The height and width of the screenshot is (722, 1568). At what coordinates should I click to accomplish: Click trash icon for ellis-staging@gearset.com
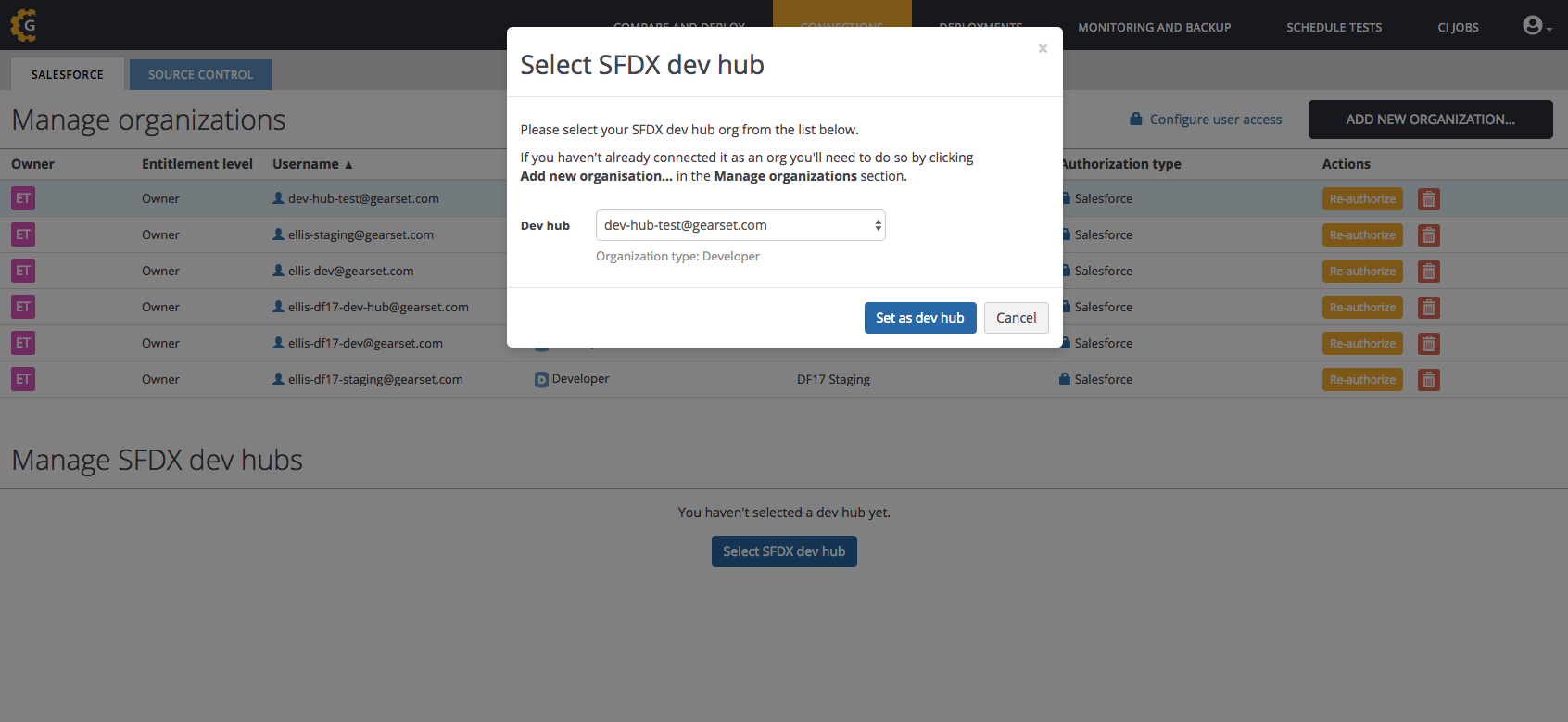tap(1428, 235)
